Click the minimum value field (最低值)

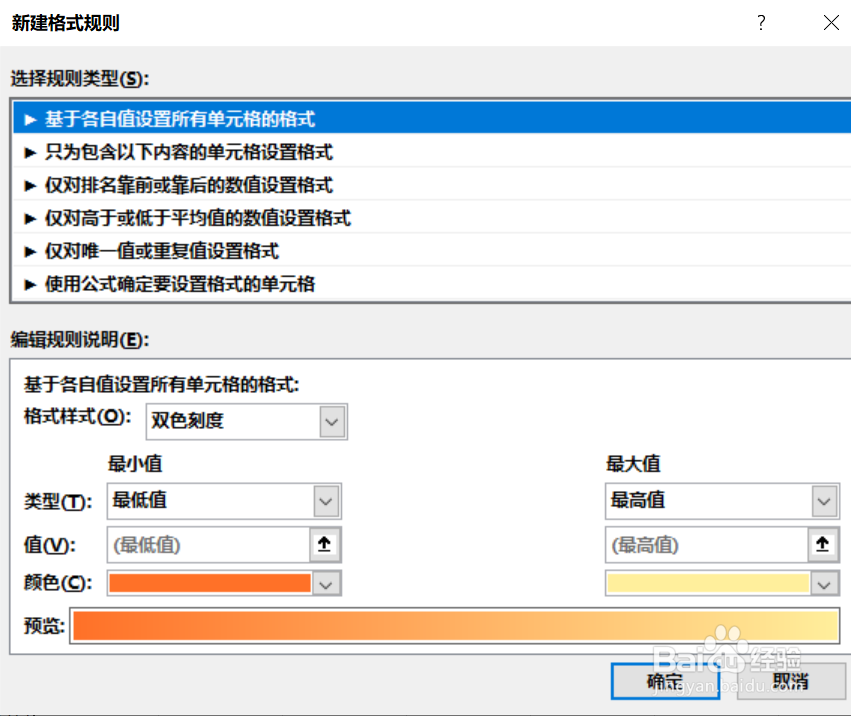point(208,544)
